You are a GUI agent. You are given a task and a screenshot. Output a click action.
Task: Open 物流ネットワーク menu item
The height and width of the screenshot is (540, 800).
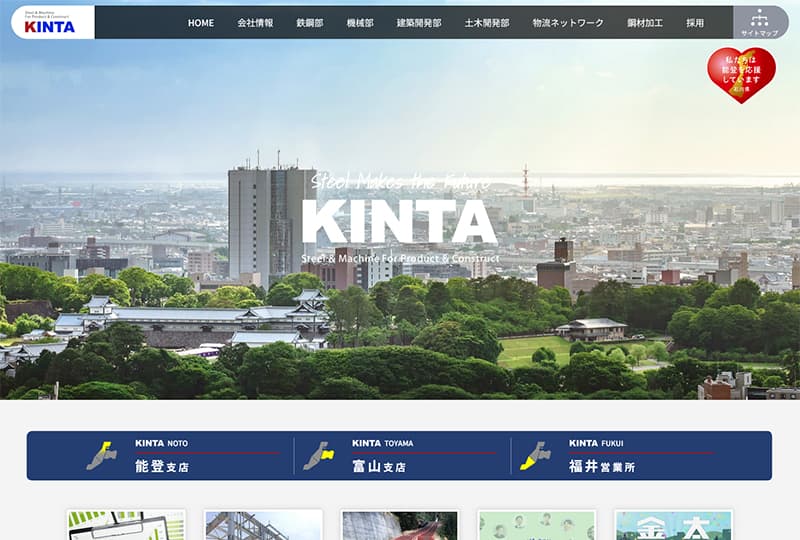tap(568, 23)
